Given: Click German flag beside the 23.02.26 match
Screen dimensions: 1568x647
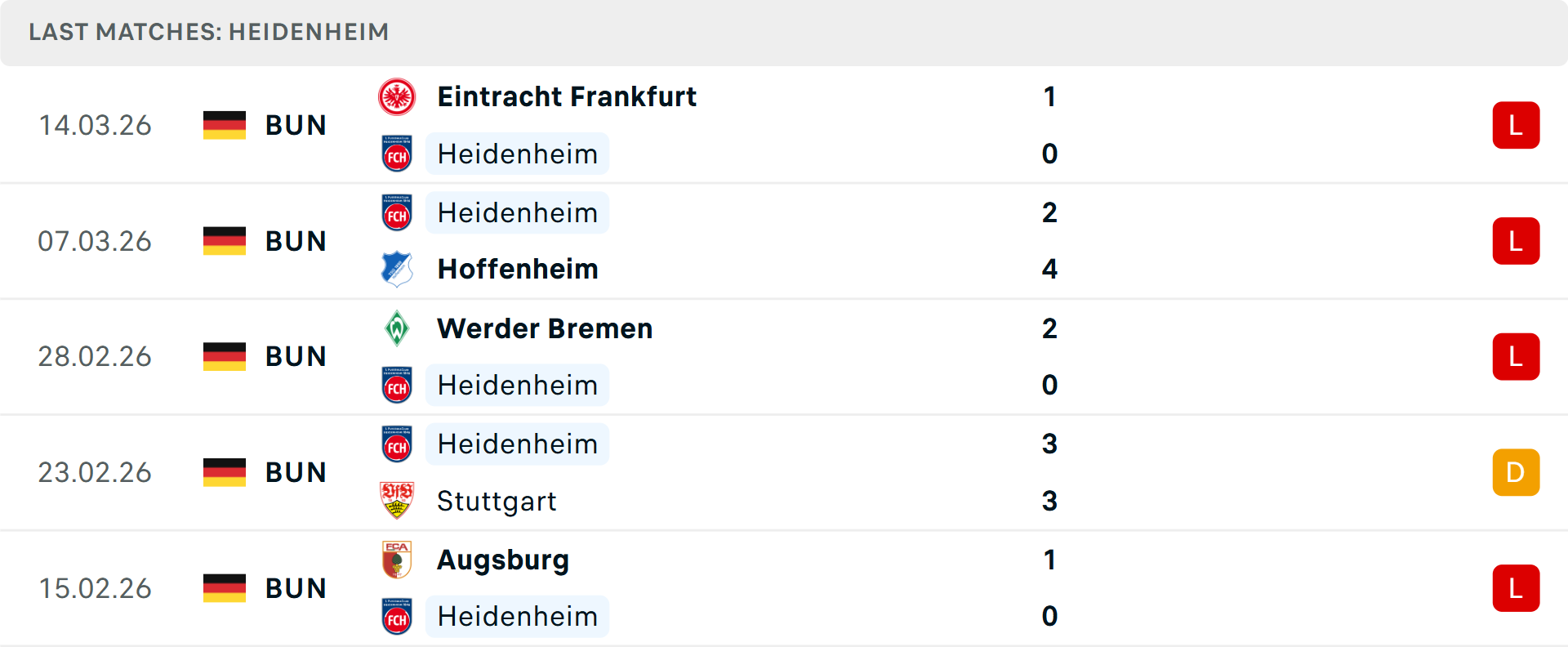Looking at the screenshot, I should (x=225, y=472).
